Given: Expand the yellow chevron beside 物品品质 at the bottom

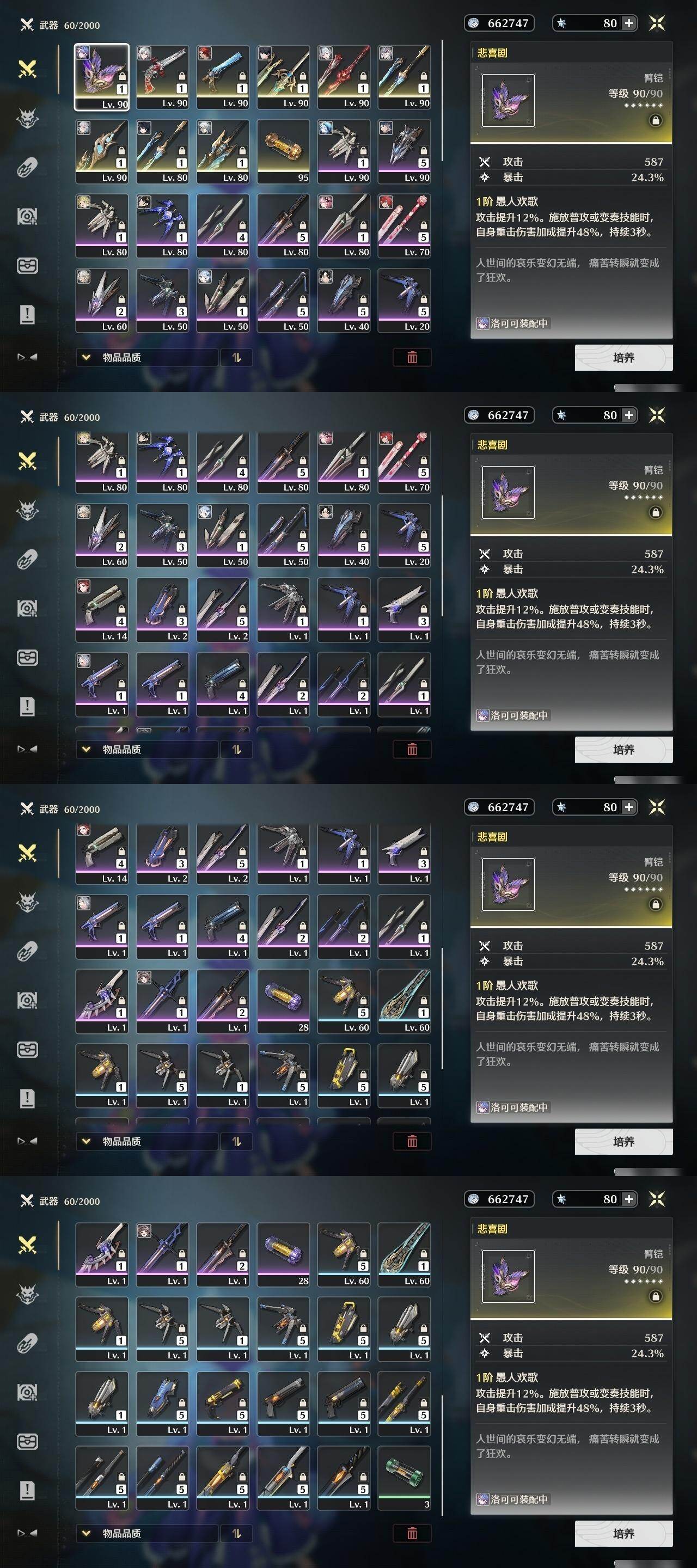Looking at the screenshot, I should 86,1533.
